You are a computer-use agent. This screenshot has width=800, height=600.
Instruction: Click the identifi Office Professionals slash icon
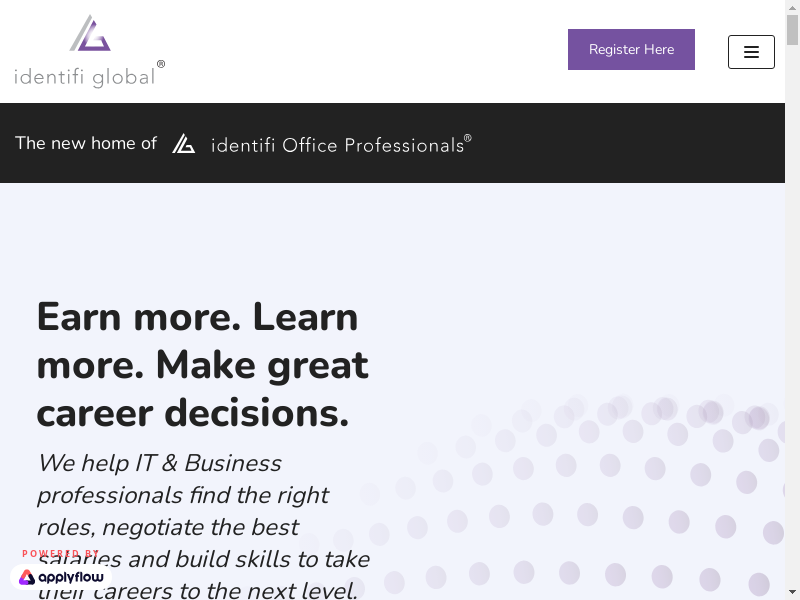point(183,144)
